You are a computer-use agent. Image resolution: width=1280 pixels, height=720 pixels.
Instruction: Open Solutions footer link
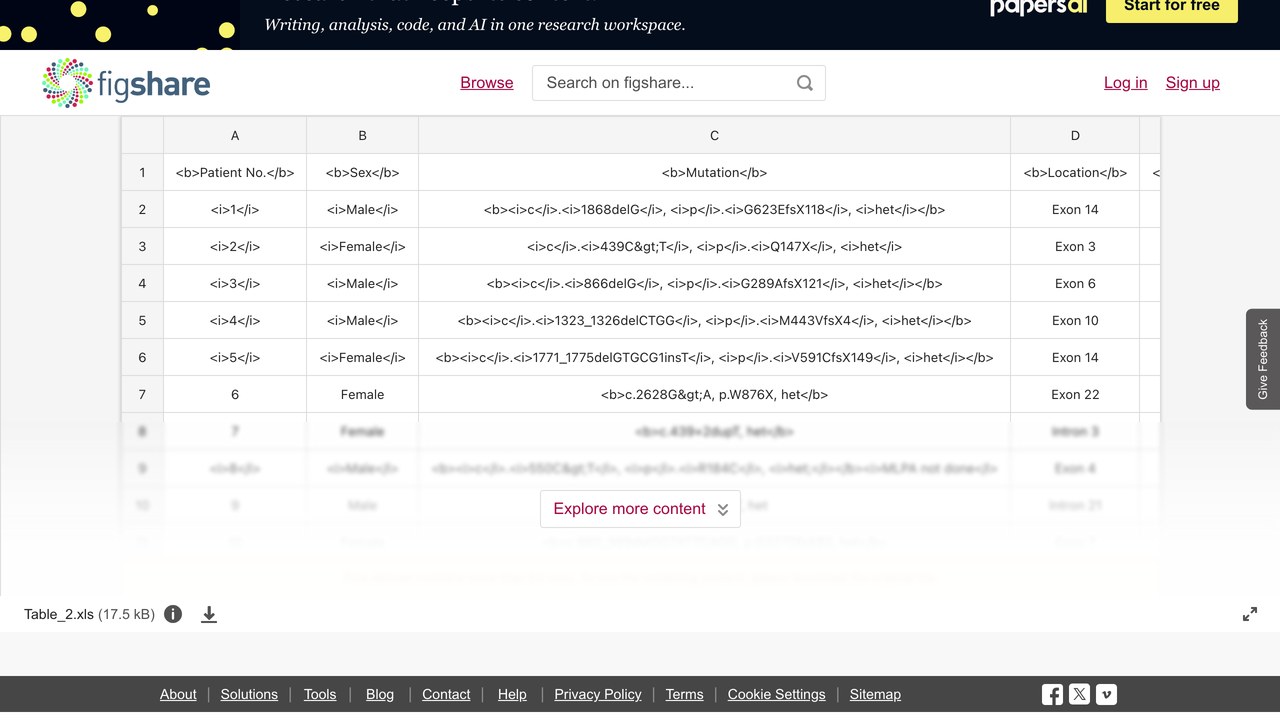coord(249,694)
